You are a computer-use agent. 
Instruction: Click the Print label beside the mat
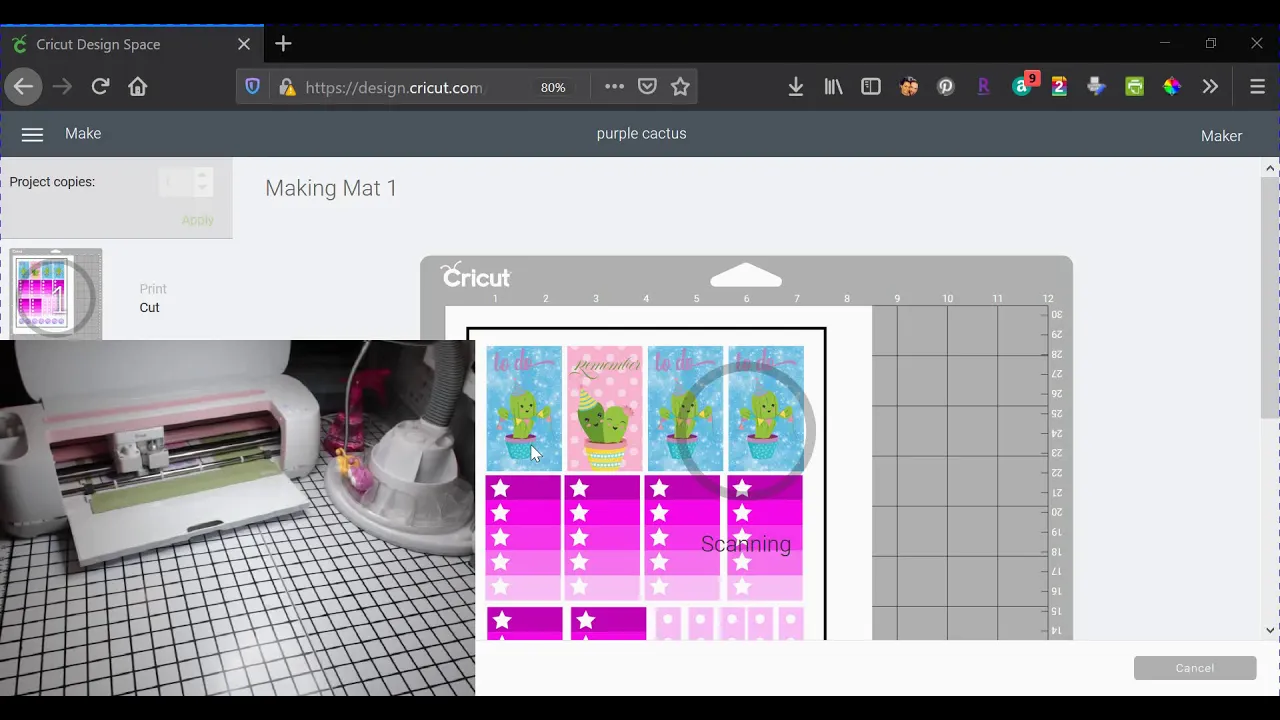tap(153, 289)
